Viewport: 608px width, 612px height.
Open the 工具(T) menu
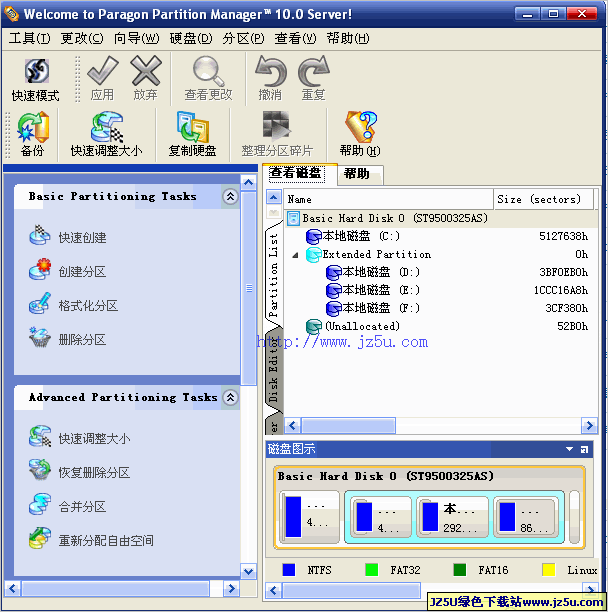tap(29, 38)
